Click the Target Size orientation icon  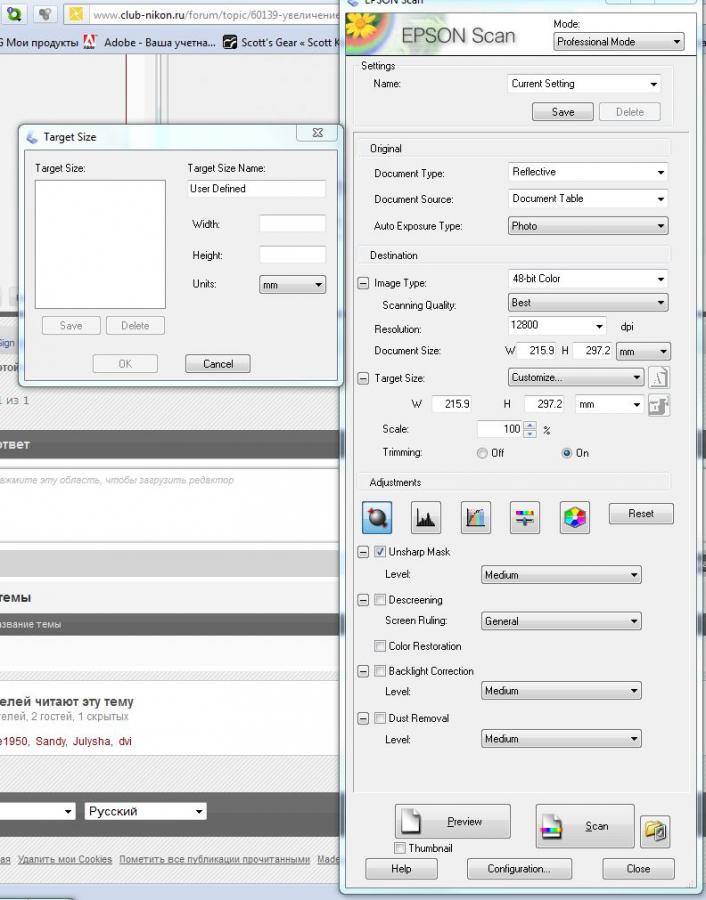659,378
